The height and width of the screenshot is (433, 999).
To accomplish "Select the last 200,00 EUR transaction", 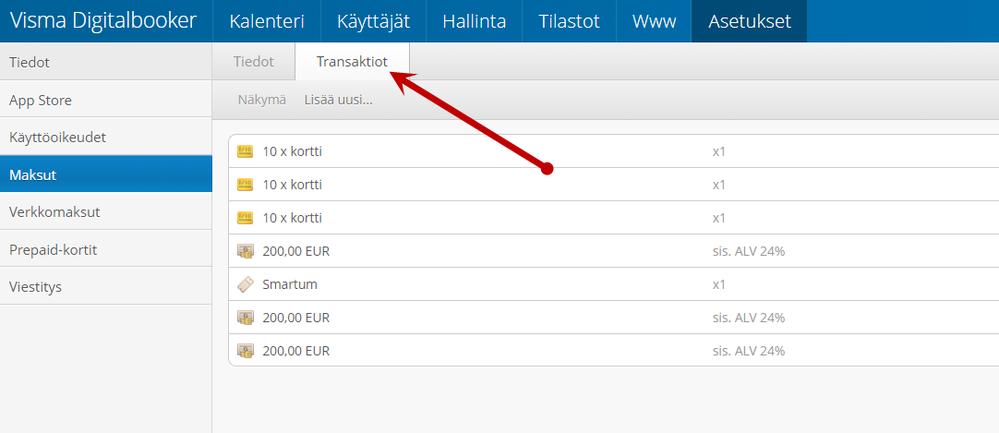I will (x=614, y=351).
